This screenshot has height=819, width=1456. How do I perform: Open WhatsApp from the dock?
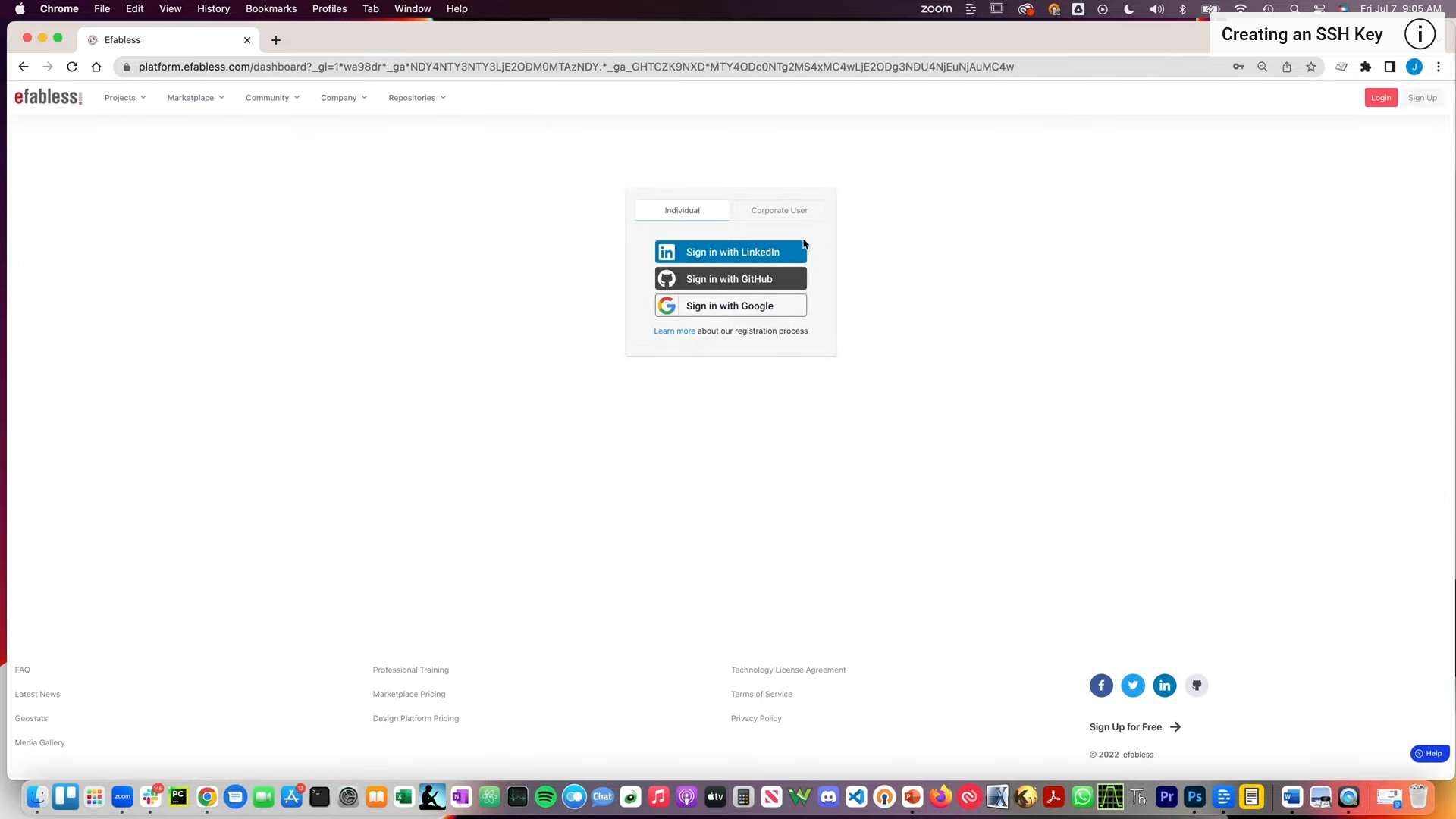(x=1082, y=797)
